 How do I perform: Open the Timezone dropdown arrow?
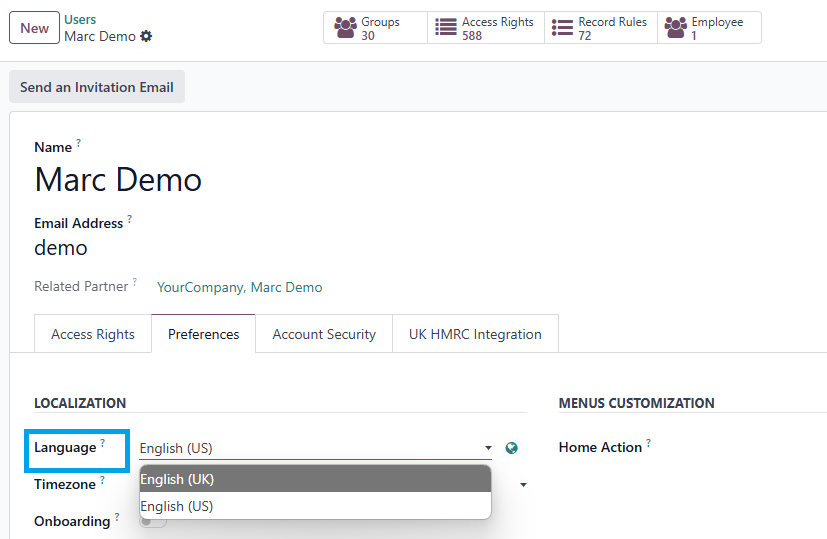tap(523, 485)
